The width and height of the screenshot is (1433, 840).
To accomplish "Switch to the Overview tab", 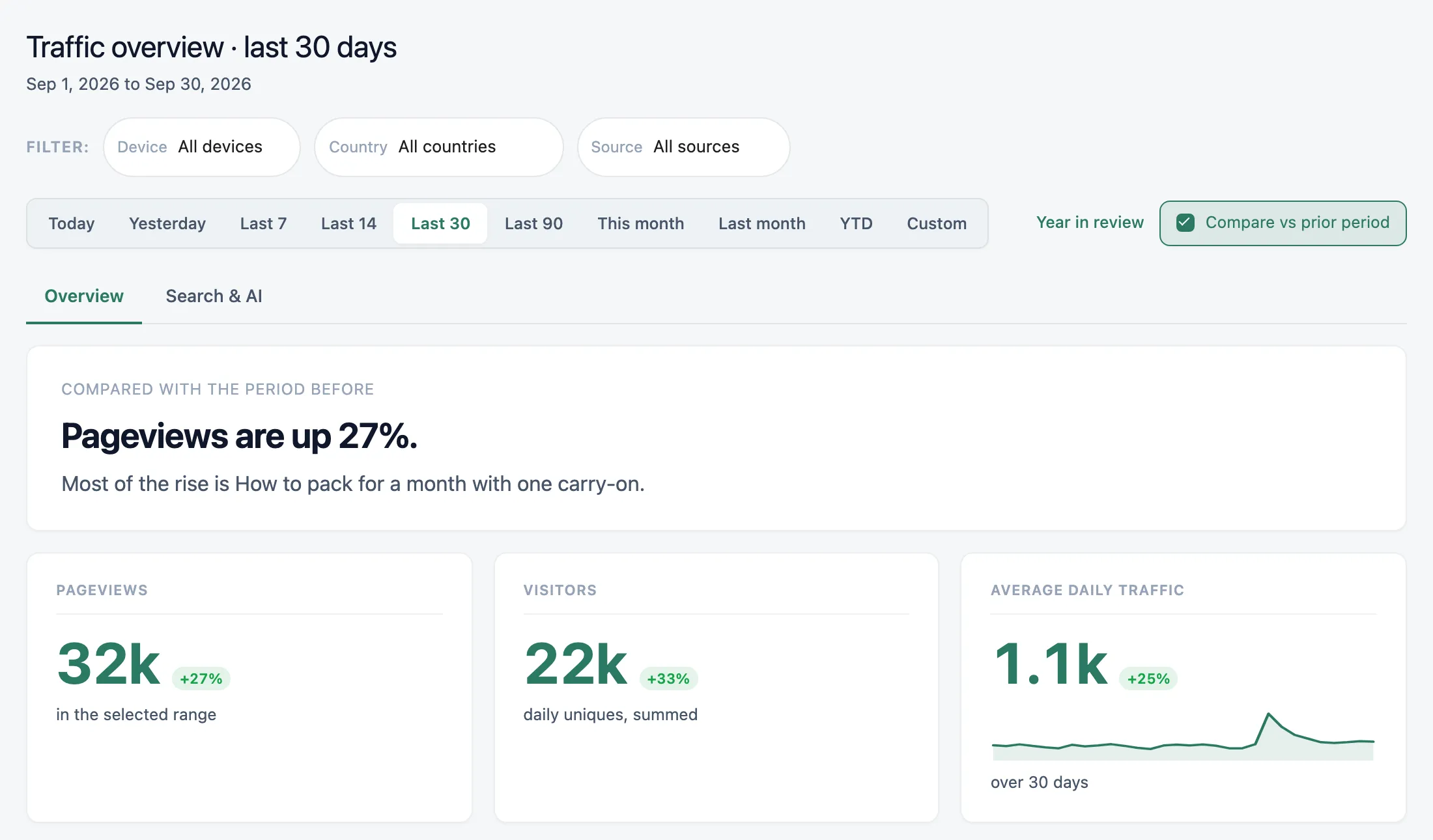I will tap(84, 296).
